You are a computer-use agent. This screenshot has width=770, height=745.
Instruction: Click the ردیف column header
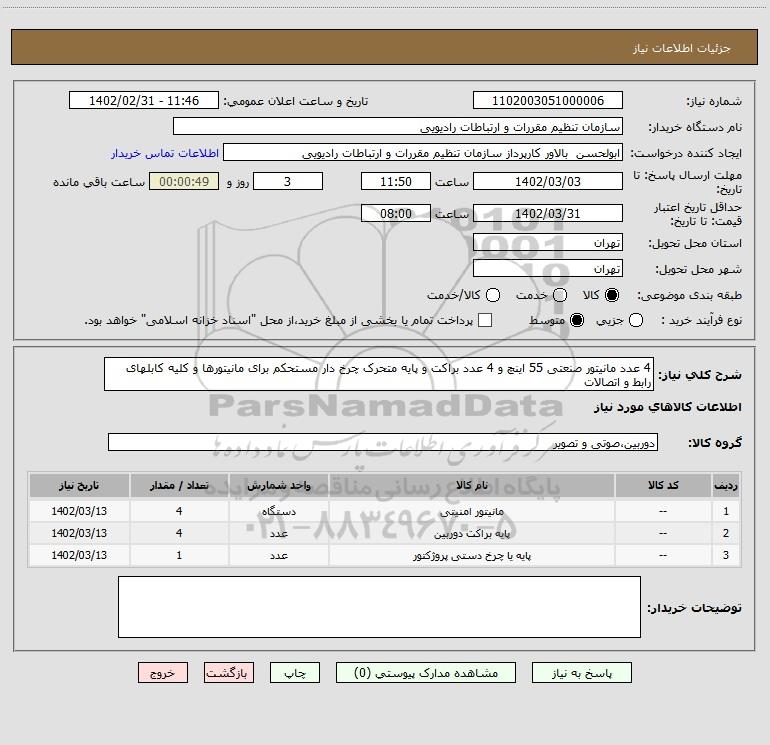click(726, 485)
